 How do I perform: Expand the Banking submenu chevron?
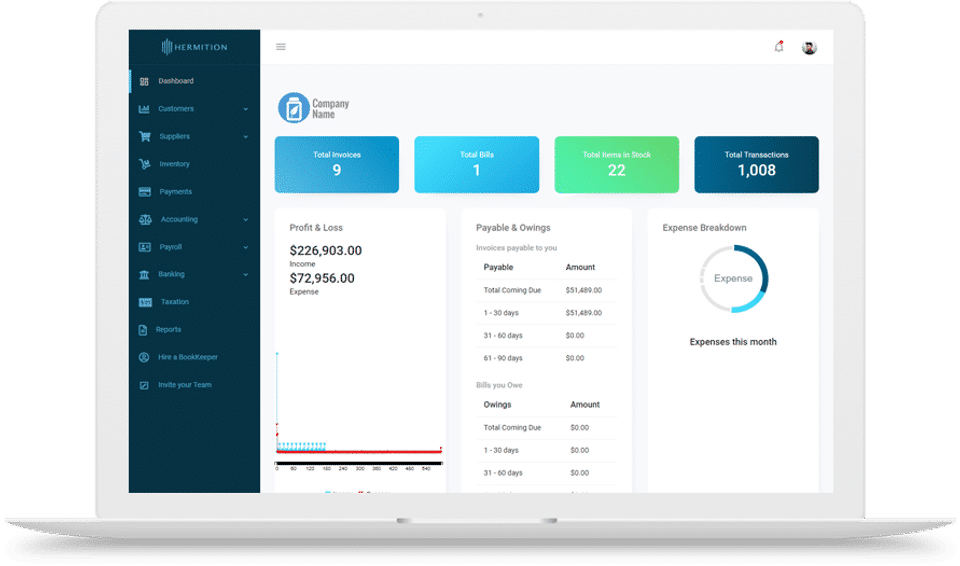[246, 274]
